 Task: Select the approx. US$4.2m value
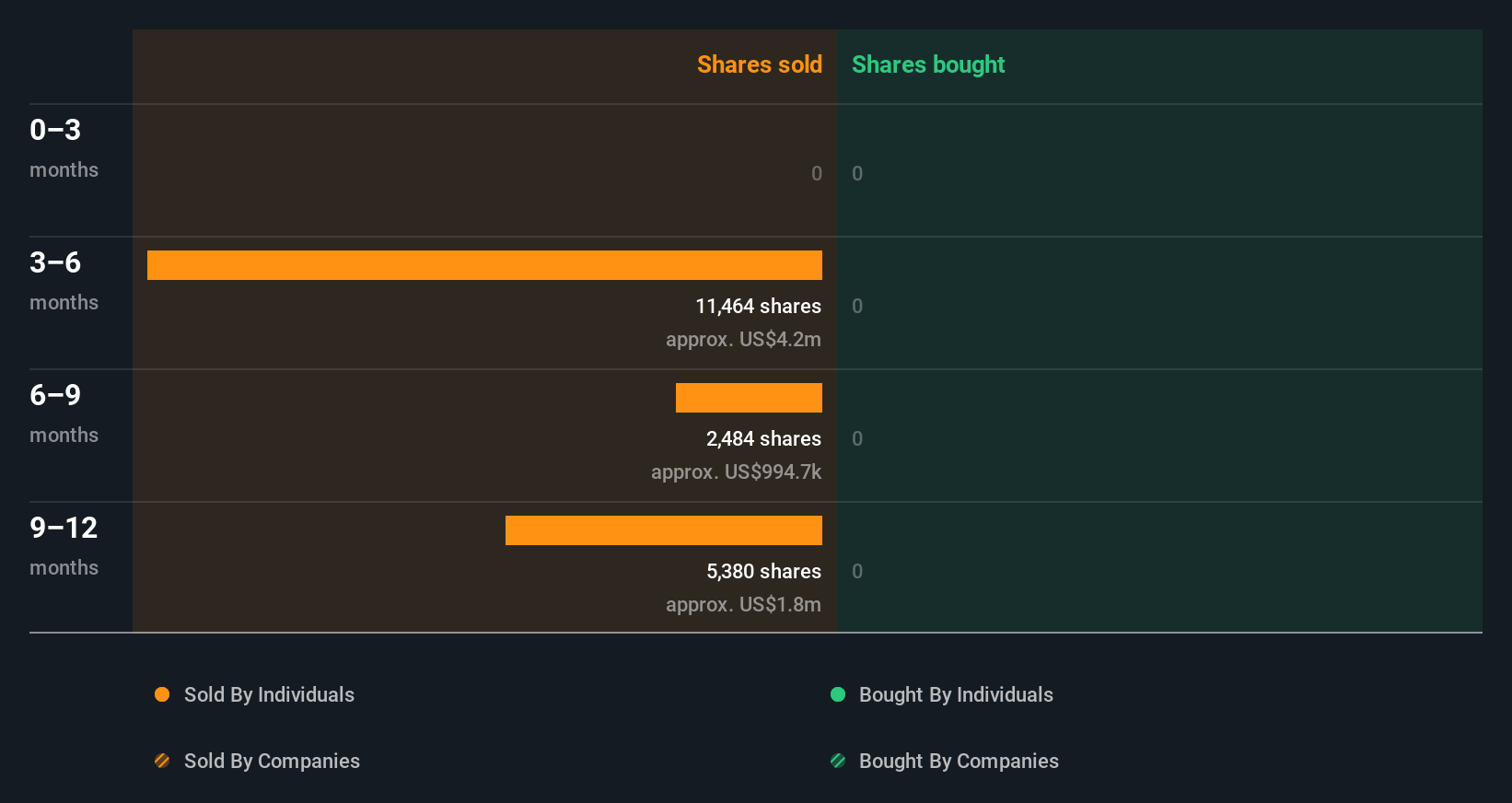click(x=743, y=339)
